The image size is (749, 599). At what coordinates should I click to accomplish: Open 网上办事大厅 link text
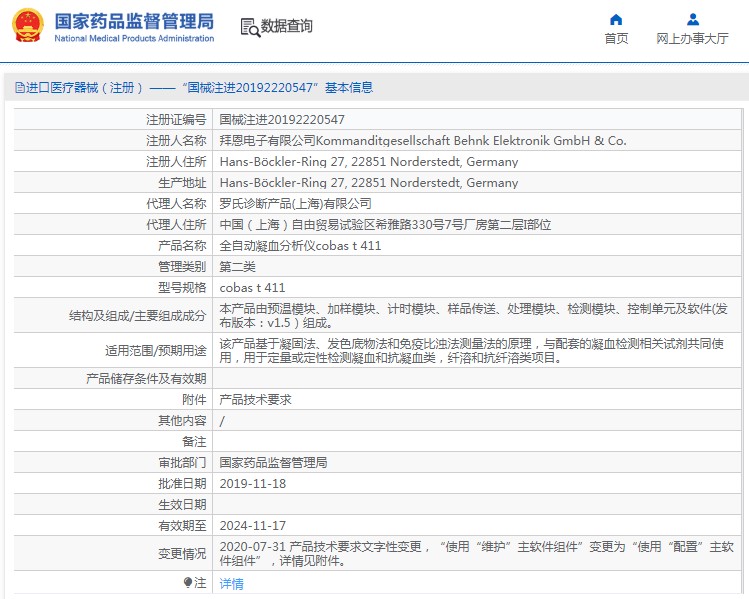692,39
